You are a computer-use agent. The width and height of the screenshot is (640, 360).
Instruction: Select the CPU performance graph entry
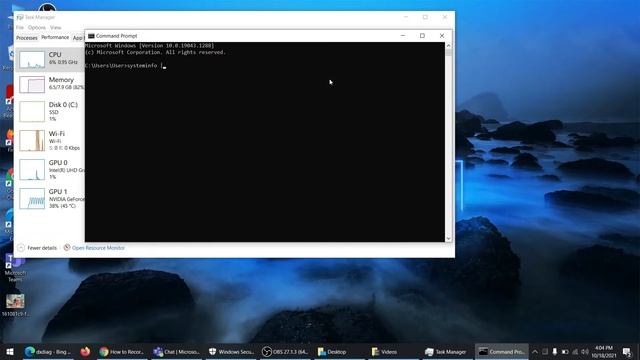coord(49,59)
